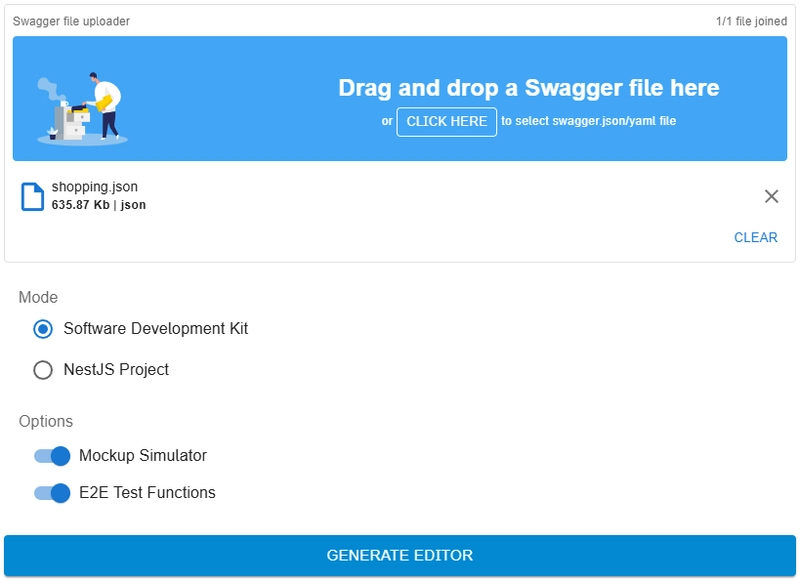This screenshot has width=800, height=581.
Task: Click the "Swagger file uploader" title text
Action: 71,21
